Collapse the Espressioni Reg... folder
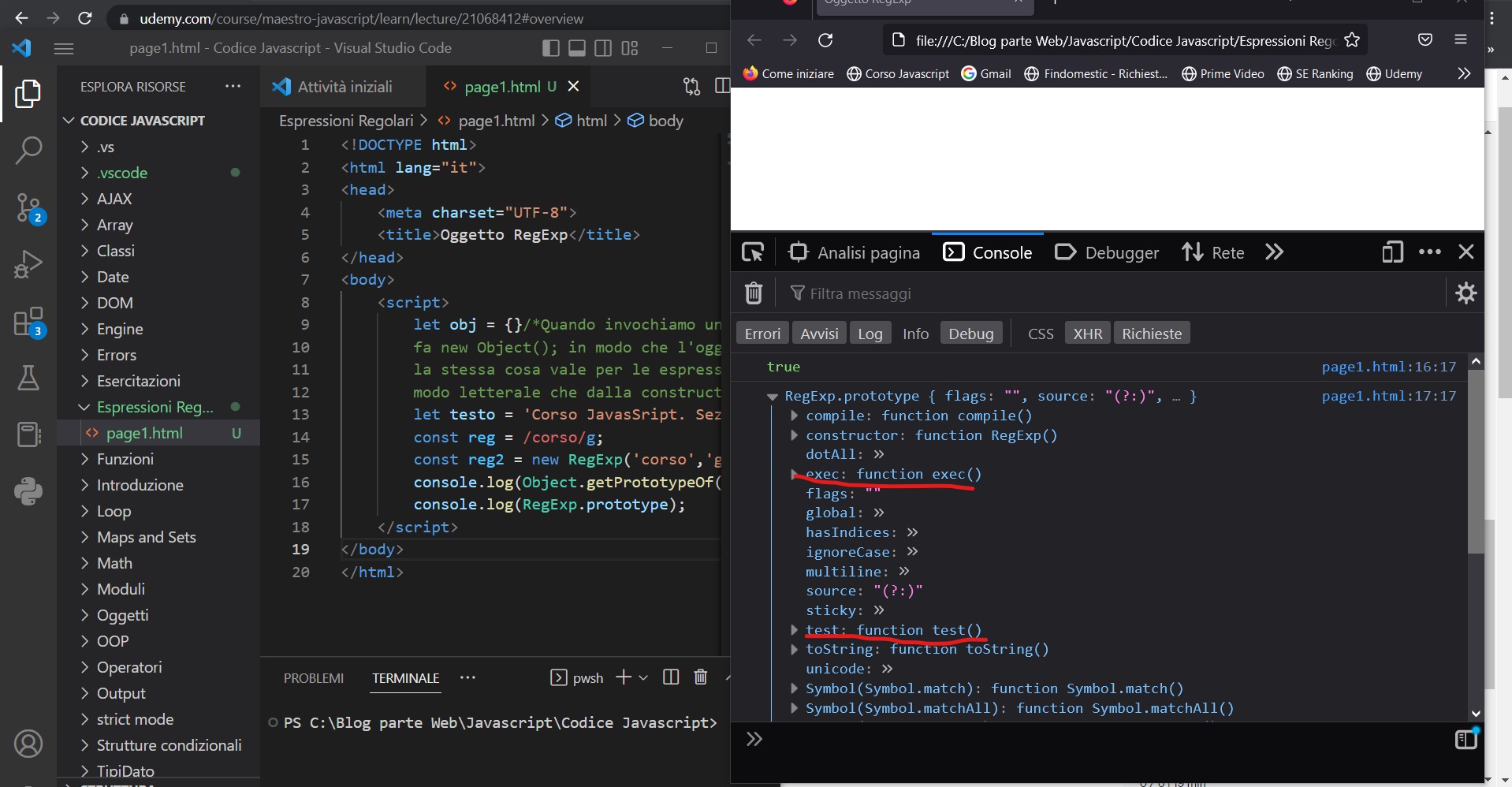The height and width of the screenshot is (787, 1512). pos(155,407)
